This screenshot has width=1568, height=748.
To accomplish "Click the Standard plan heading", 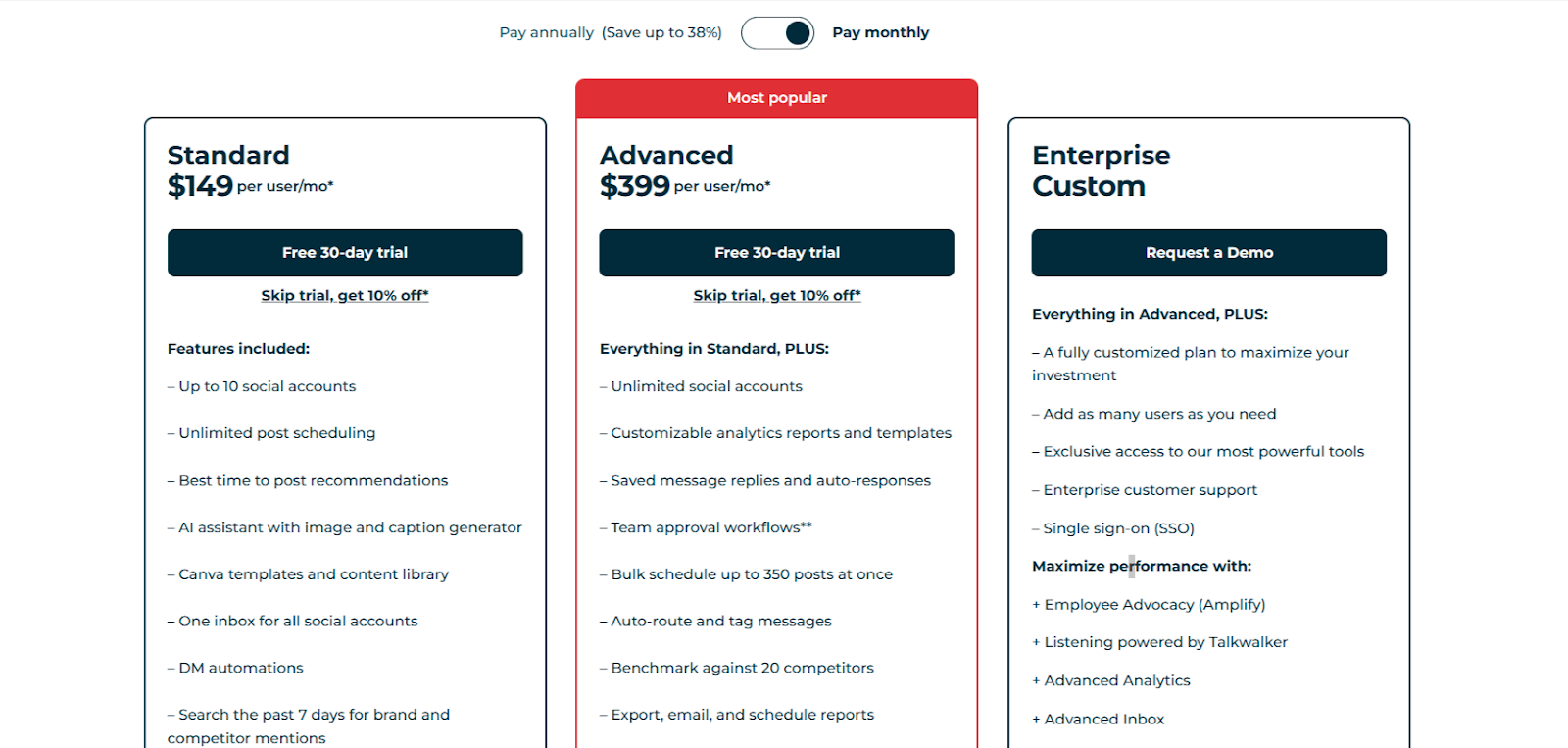I will coord(228,155).
